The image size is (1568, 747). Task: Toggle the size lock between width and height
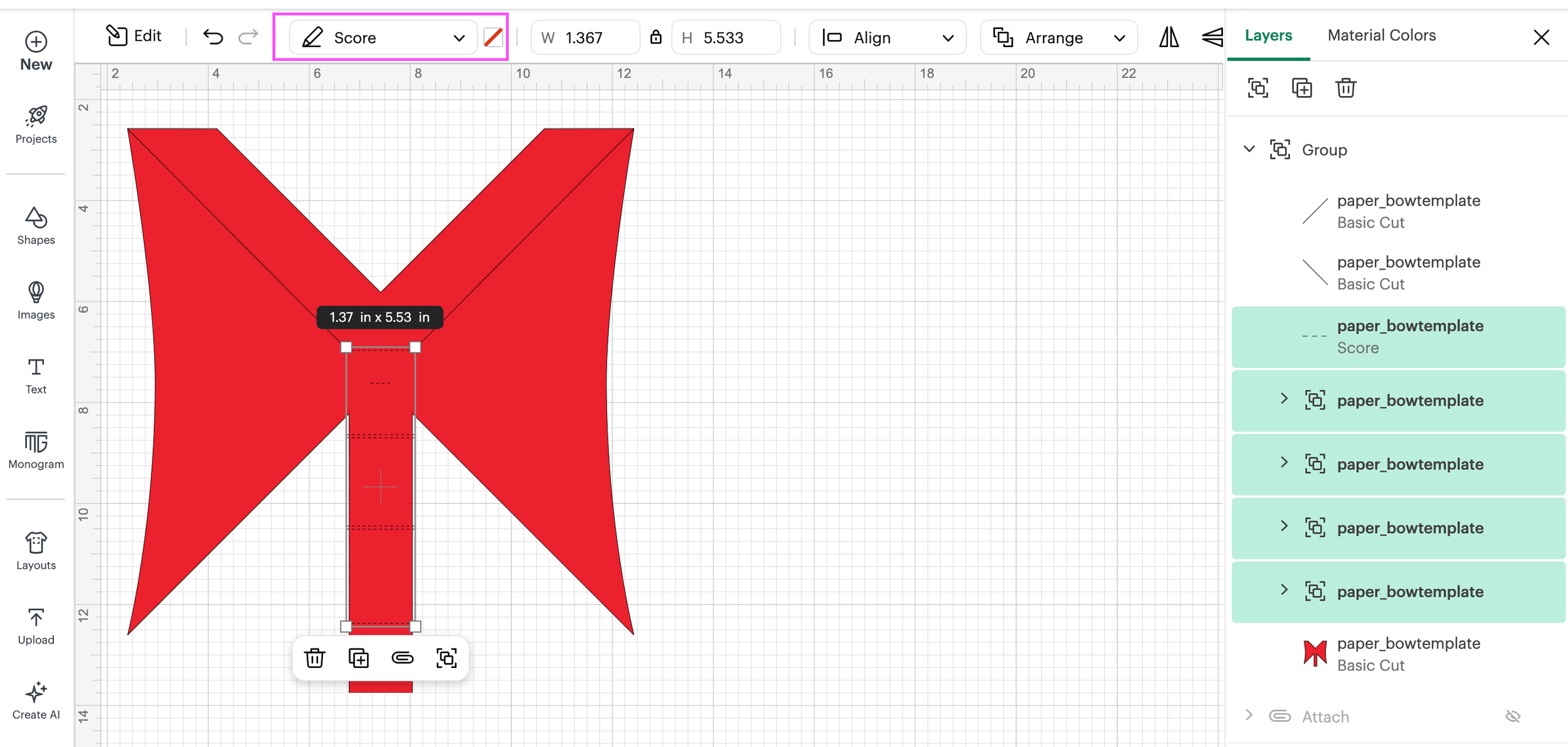point(655,38)
